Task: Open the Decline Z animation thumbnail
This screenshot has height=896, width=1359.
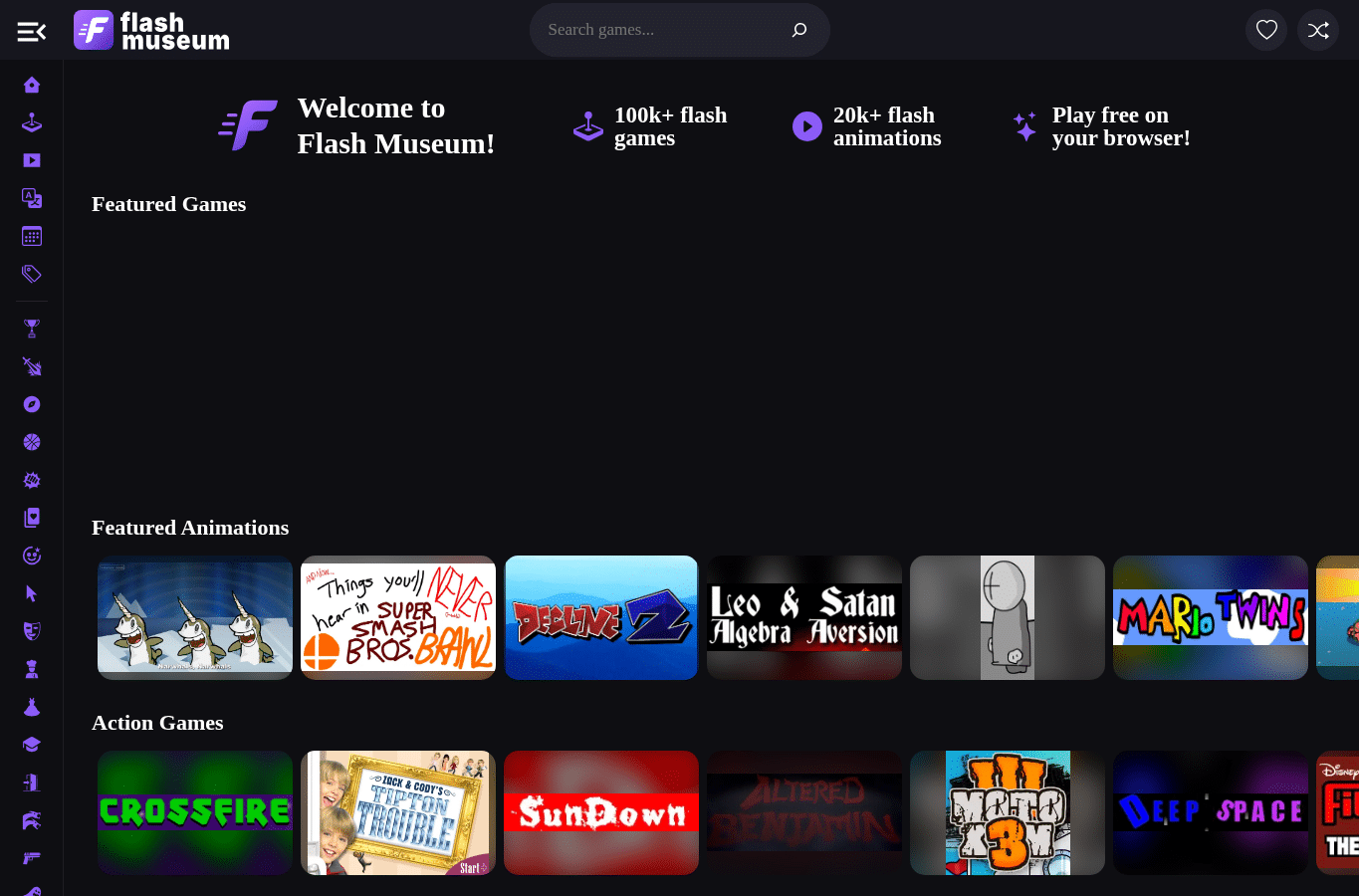Action: [x=601, y=617]
